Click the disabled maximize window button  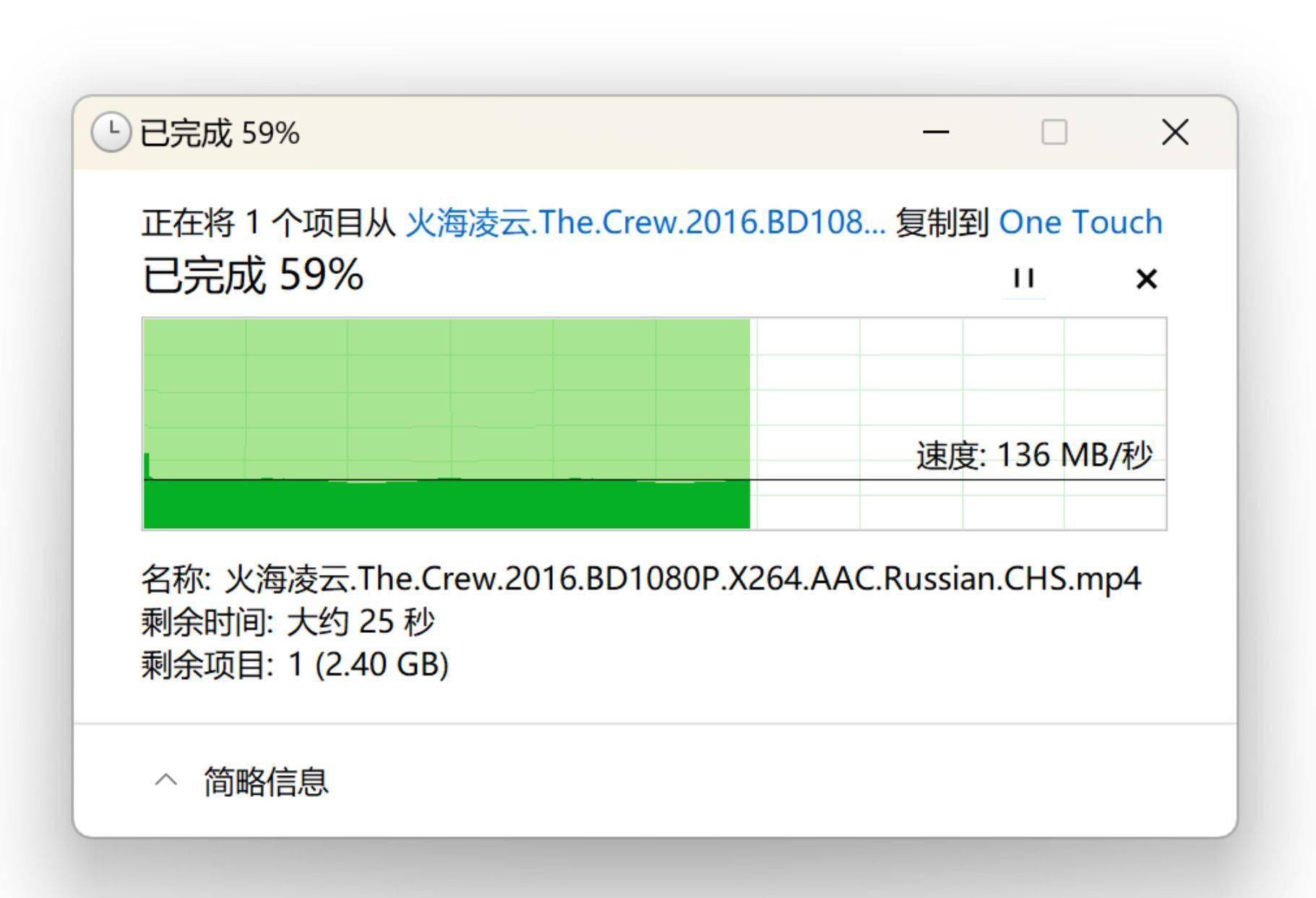[1054, 132]
